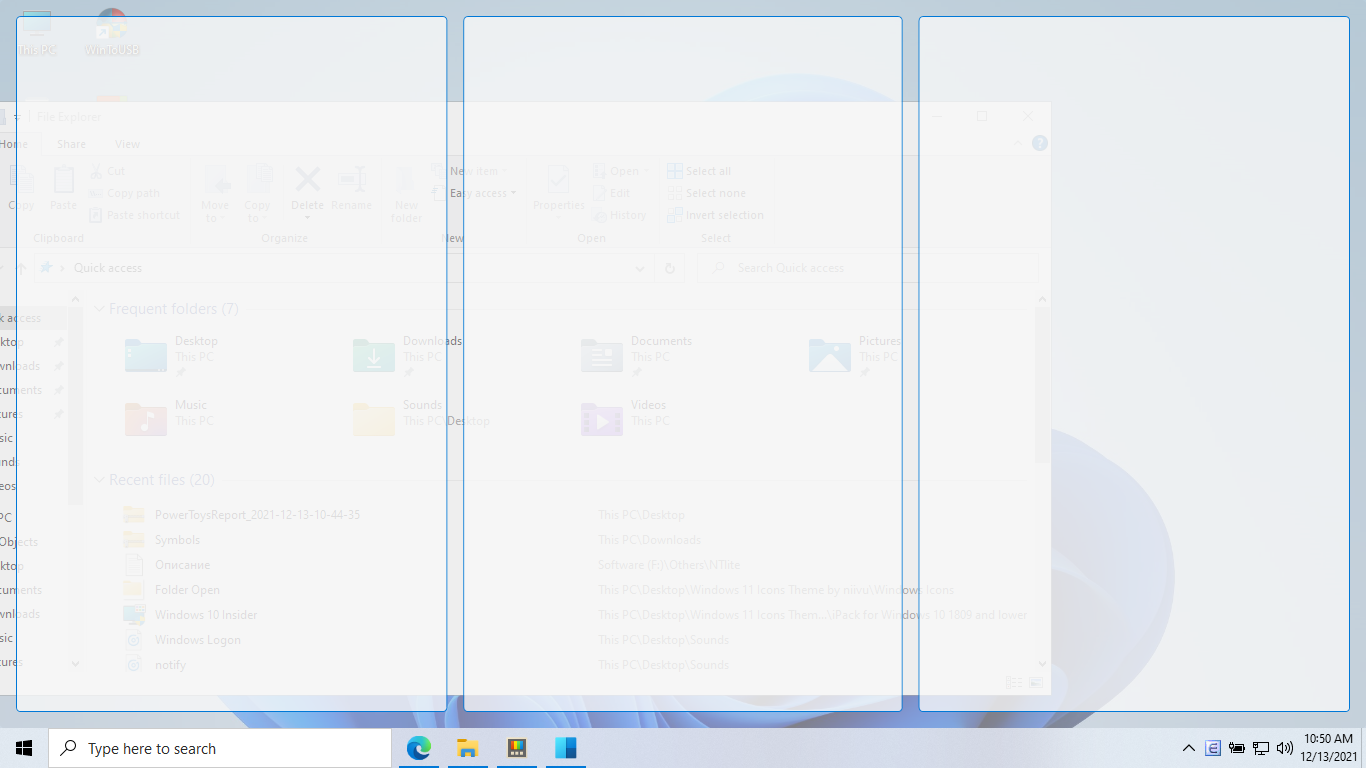Collapse the Frequent folders section

click(x=98, y=309)
